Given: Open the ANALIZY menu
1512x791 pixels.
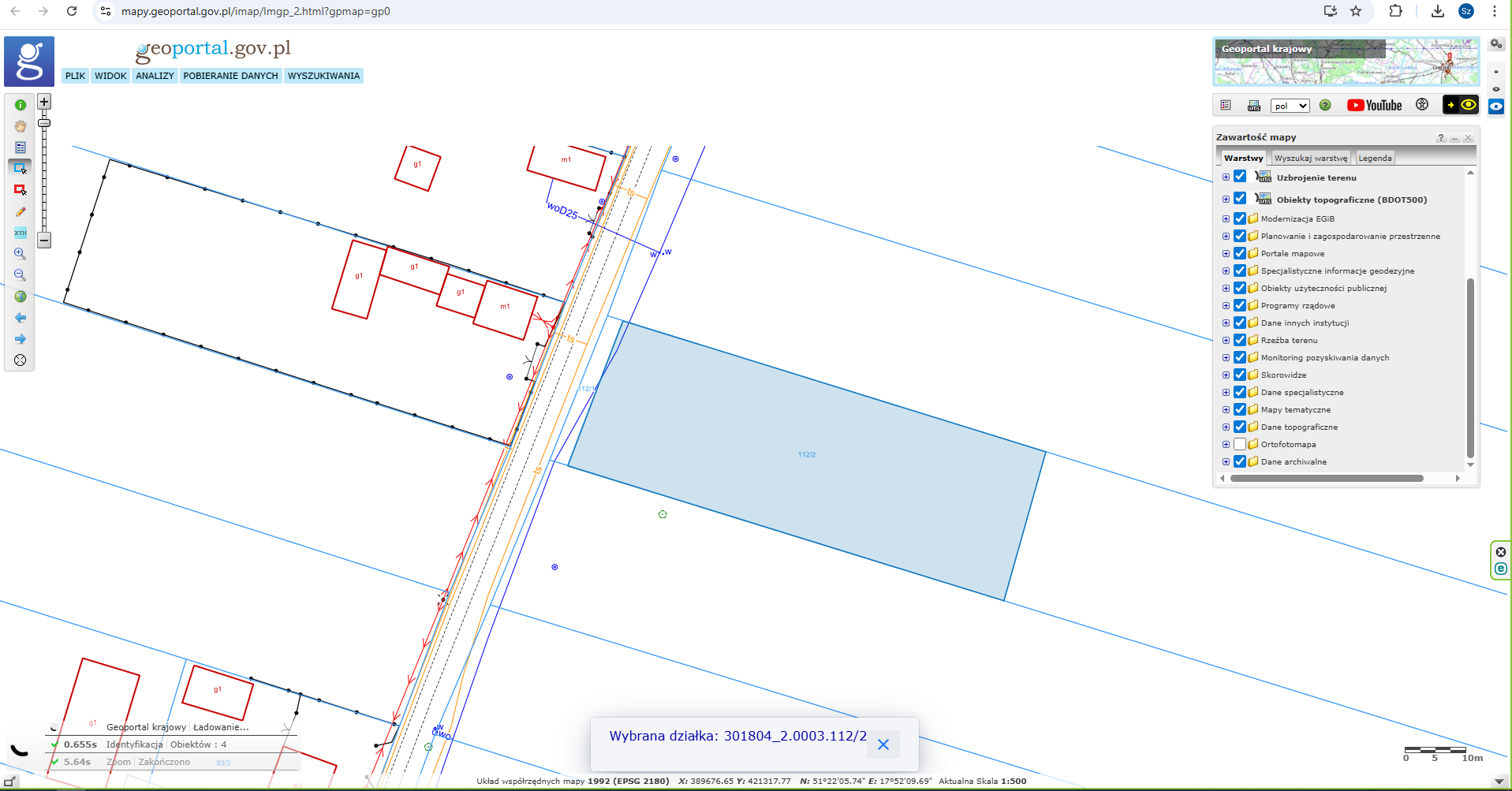Looking at the screenshot, I should [155, 76].
